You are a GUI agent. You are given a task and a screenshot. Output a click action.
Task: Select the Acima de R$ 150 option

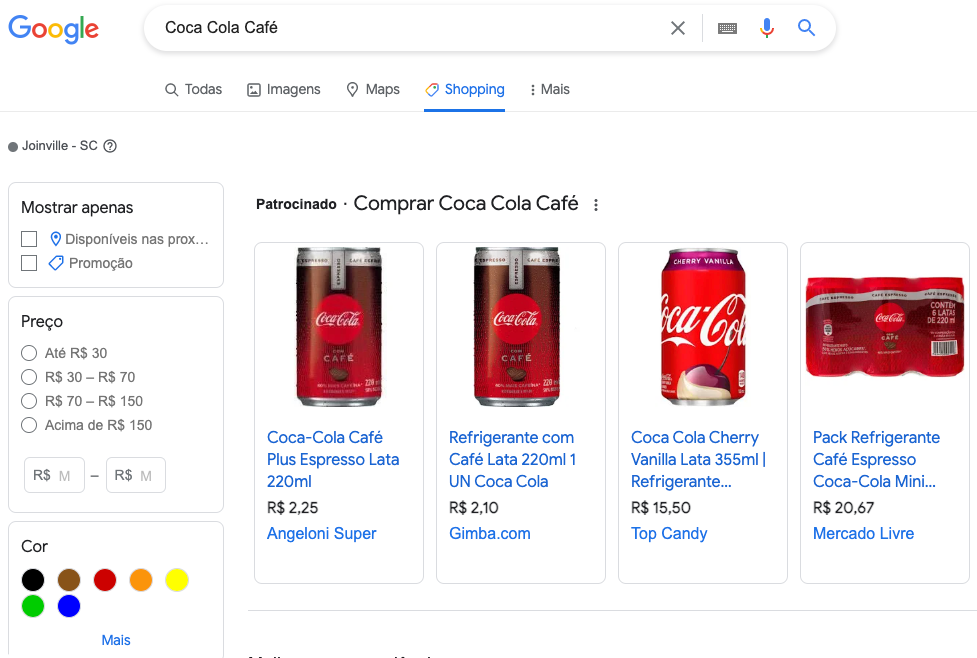tap(29, 425)
